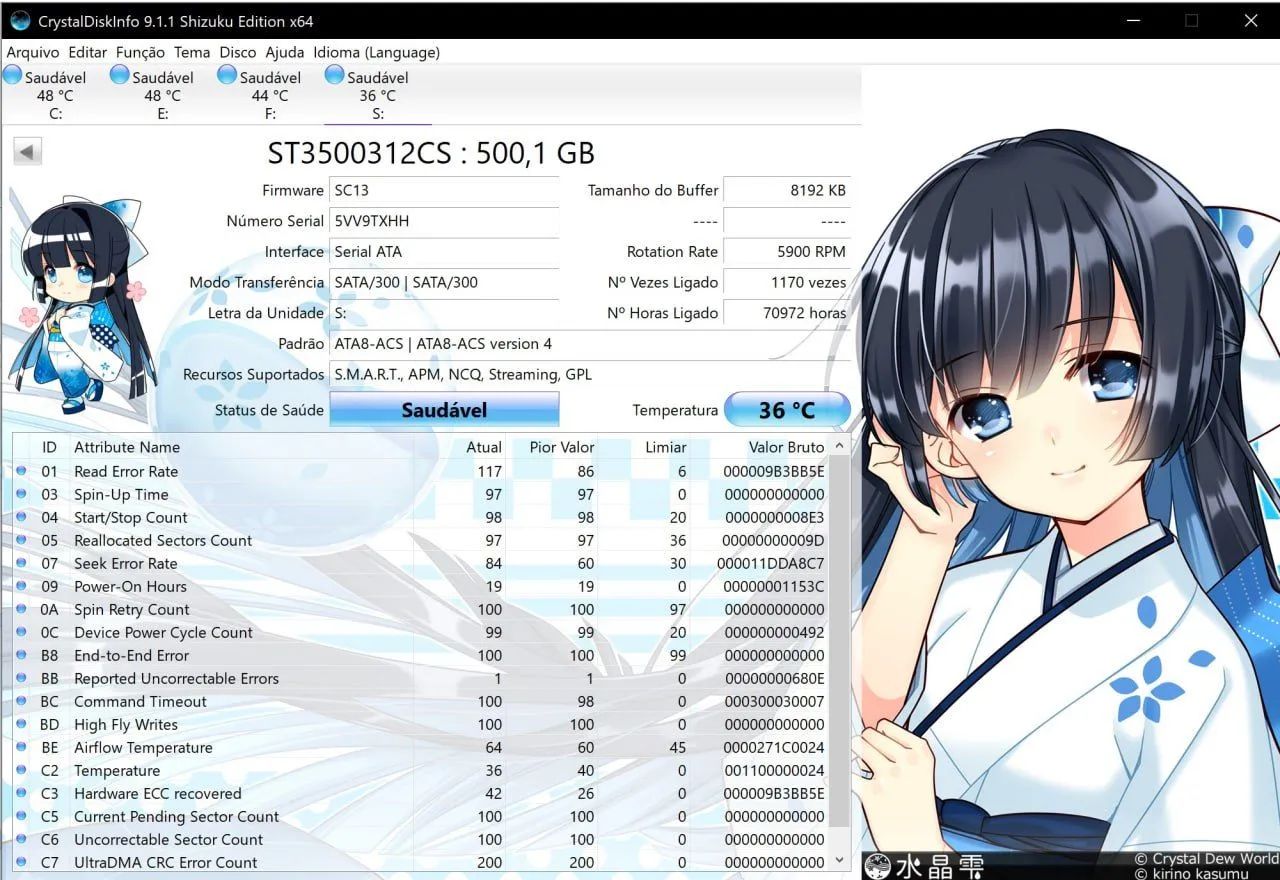Open the Arquivo menu

(x=33, y=52)
